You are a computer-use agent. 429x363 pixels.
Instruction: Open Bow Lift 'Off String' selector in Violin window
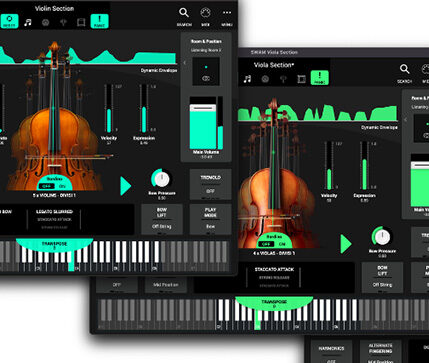[x=162, y=219]
